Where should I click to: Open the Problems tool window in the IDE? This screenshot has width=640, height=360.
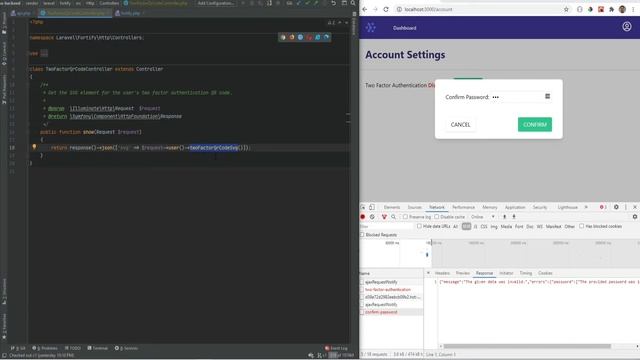[x=45, y=348]
